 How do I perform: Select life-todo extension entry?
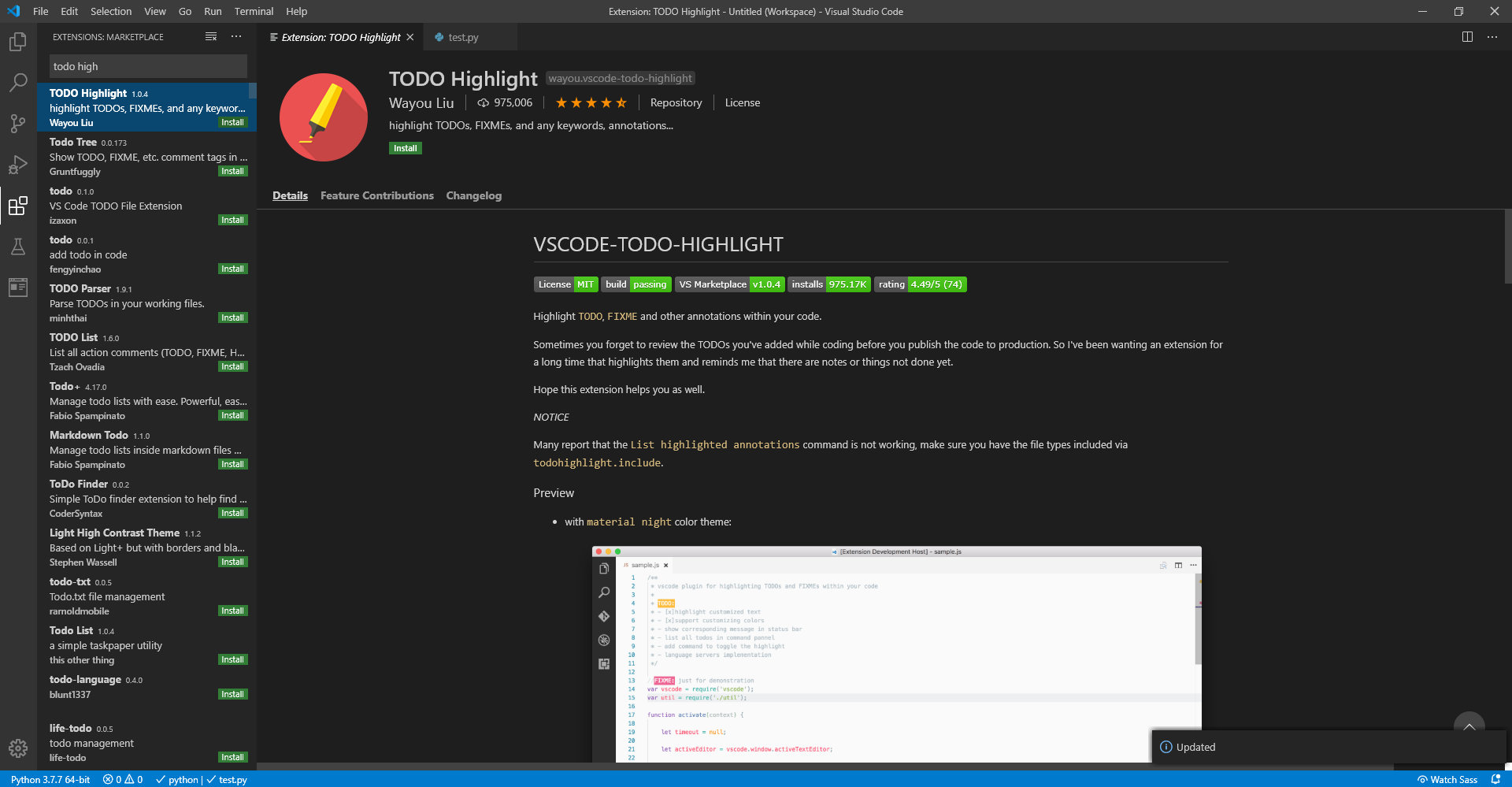coord(147,742)
